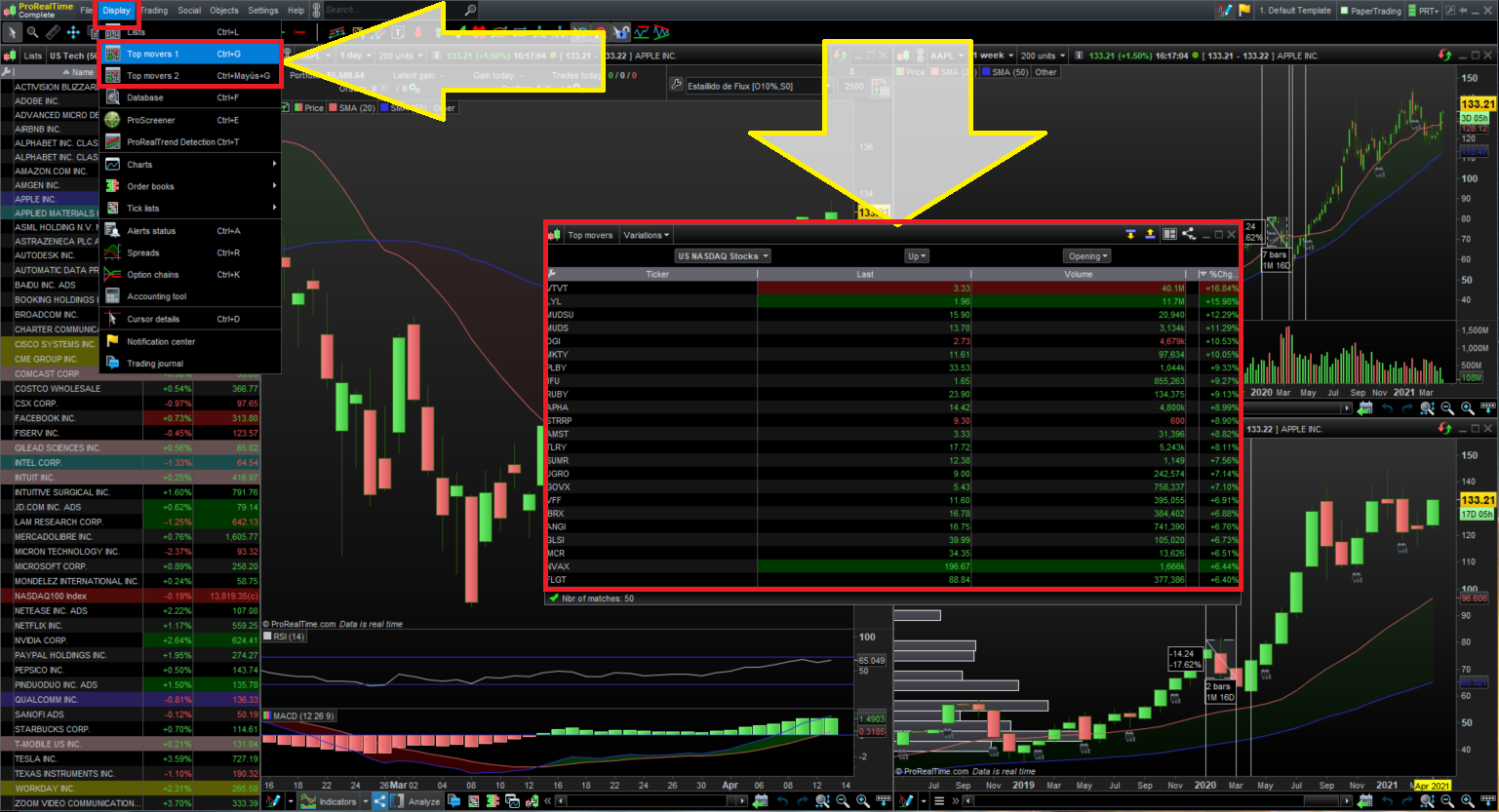Expand the Charts submenu
Screen dimensions: 1499x812
[x=190, y=165]
